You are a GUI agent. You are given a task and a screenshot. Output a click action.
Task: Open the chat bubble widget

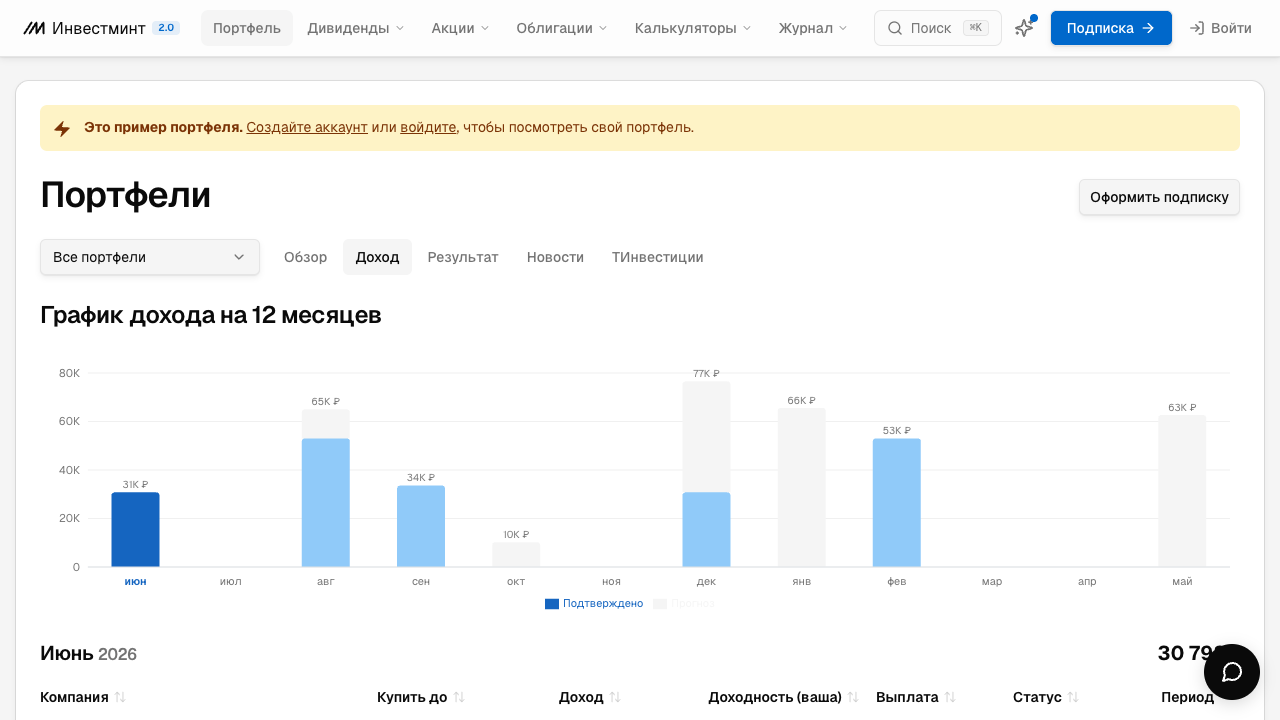(x=1232, y=672)
